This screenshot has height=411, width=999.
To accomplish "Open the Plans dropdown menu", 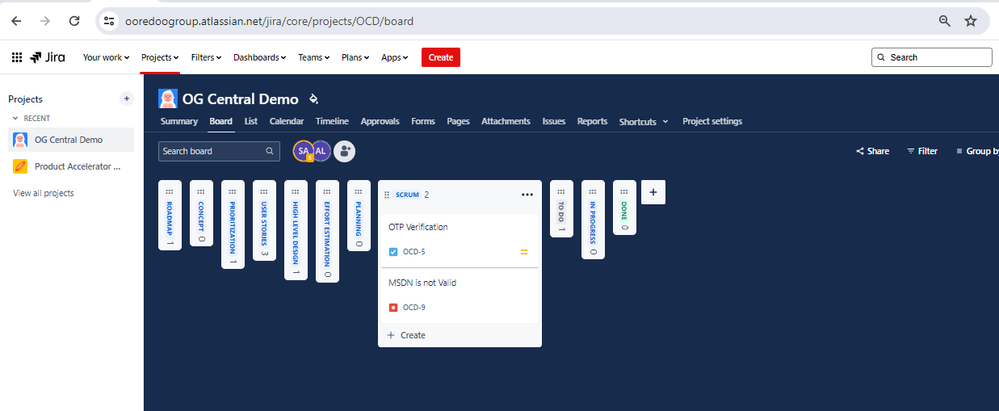I will [x=355, y=57].
